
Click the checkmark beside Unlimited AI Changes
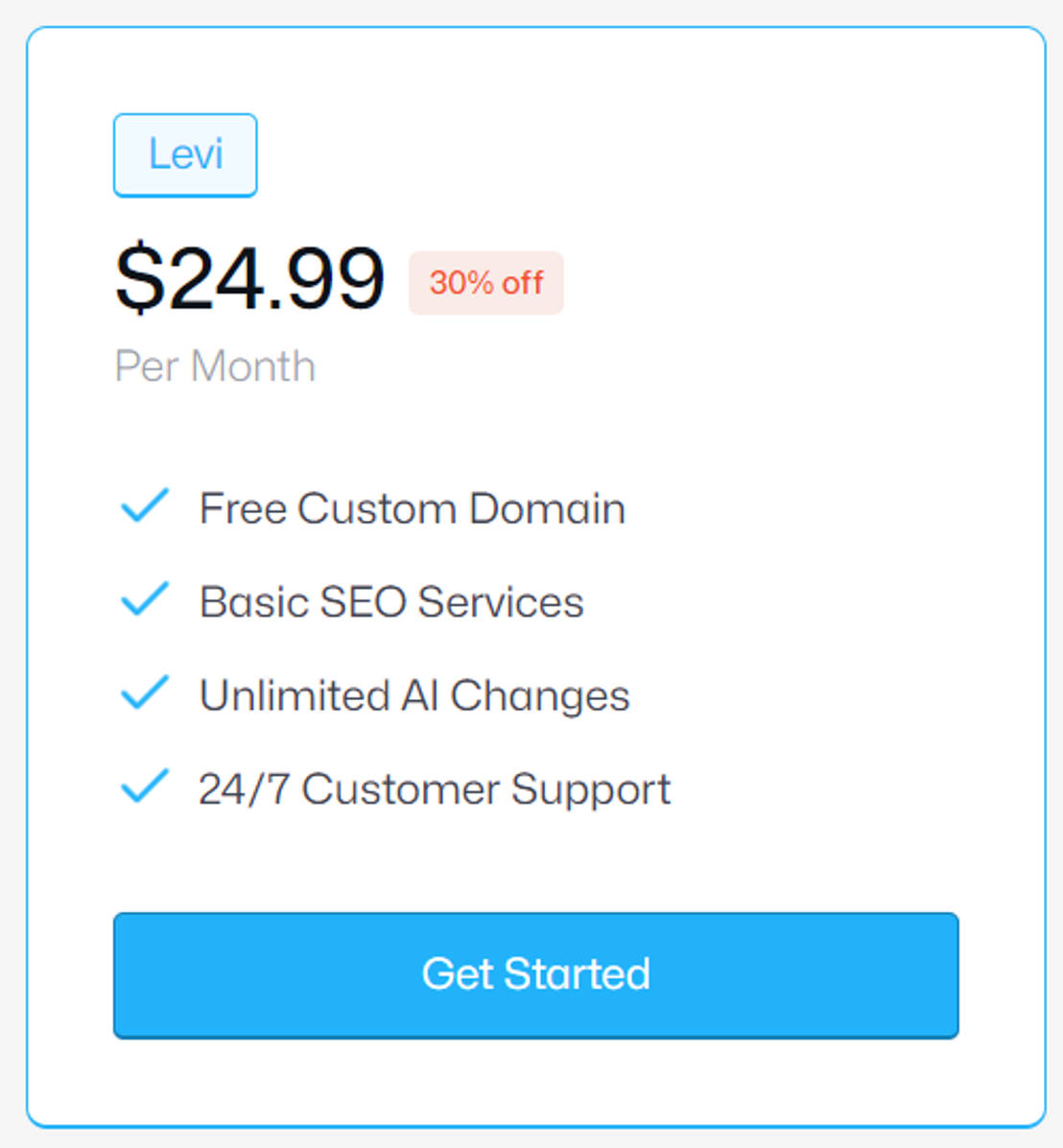click(144, 692)
